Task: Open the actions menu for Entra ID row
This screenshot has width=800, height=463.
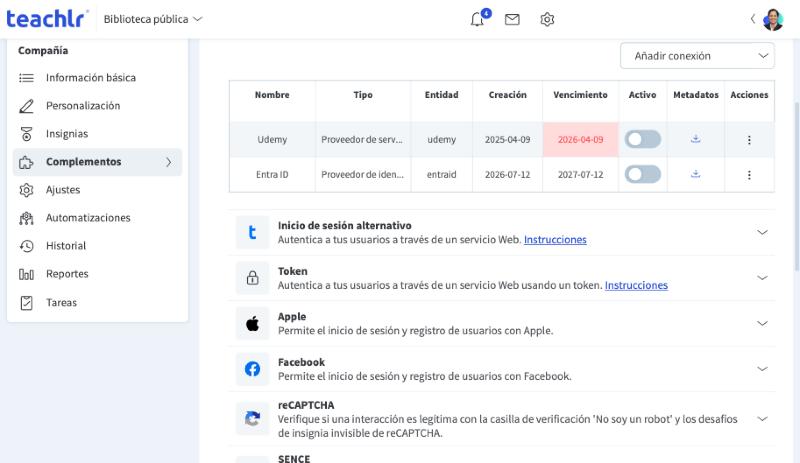Action: tap(748, 175)
